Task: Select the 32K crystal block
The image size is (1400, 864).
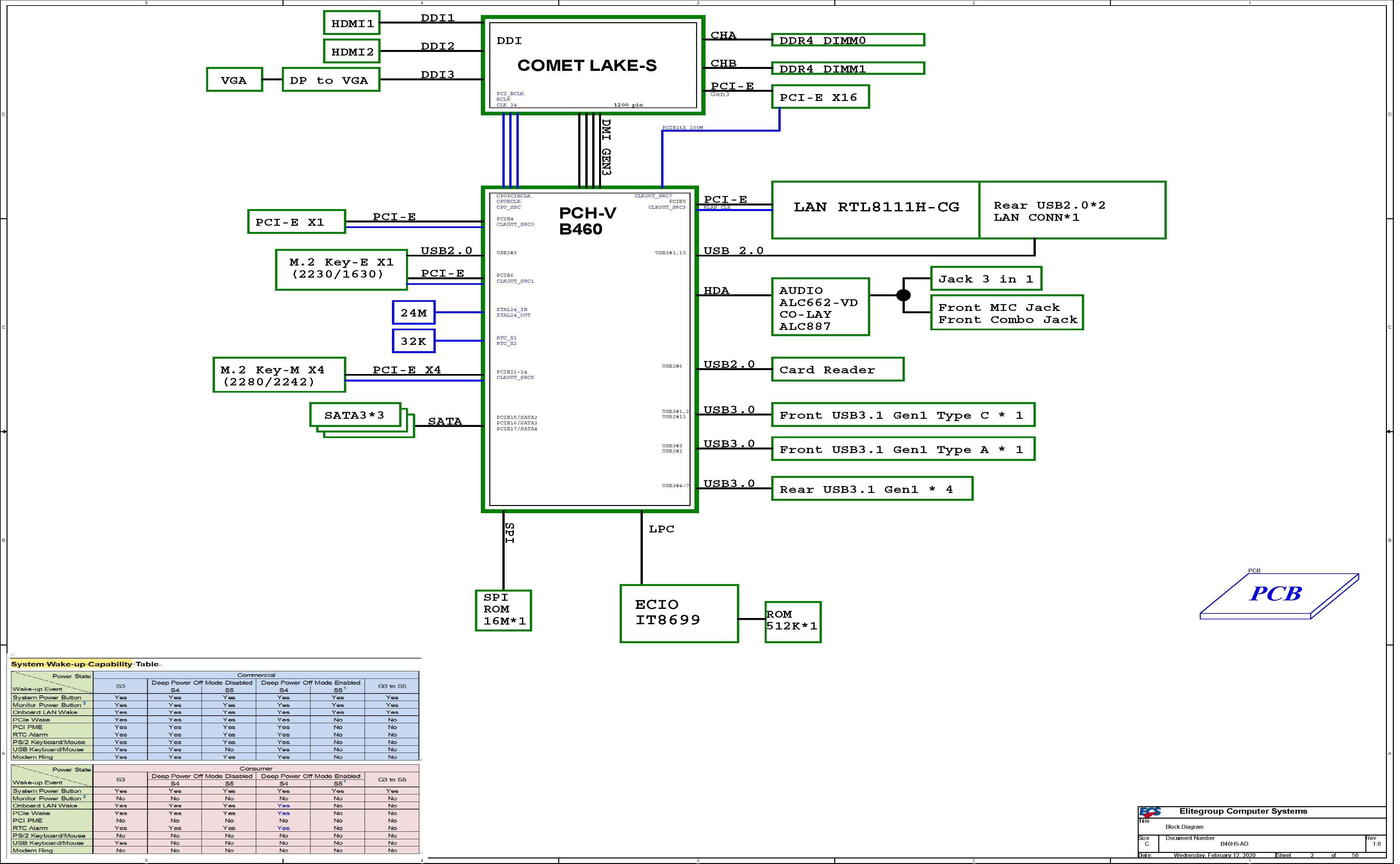Action: click(414, 341)
